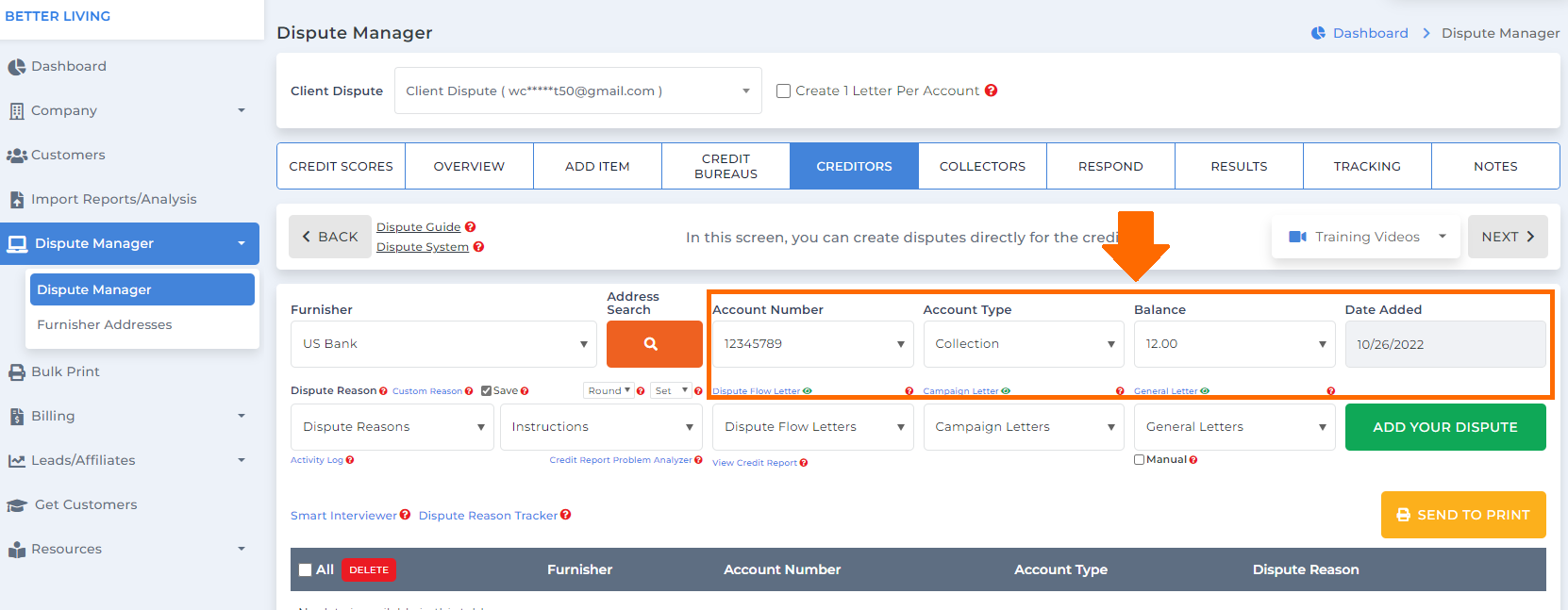
Task: Click the Leads/Affiliates chart icon
Action: coord(17,461)
